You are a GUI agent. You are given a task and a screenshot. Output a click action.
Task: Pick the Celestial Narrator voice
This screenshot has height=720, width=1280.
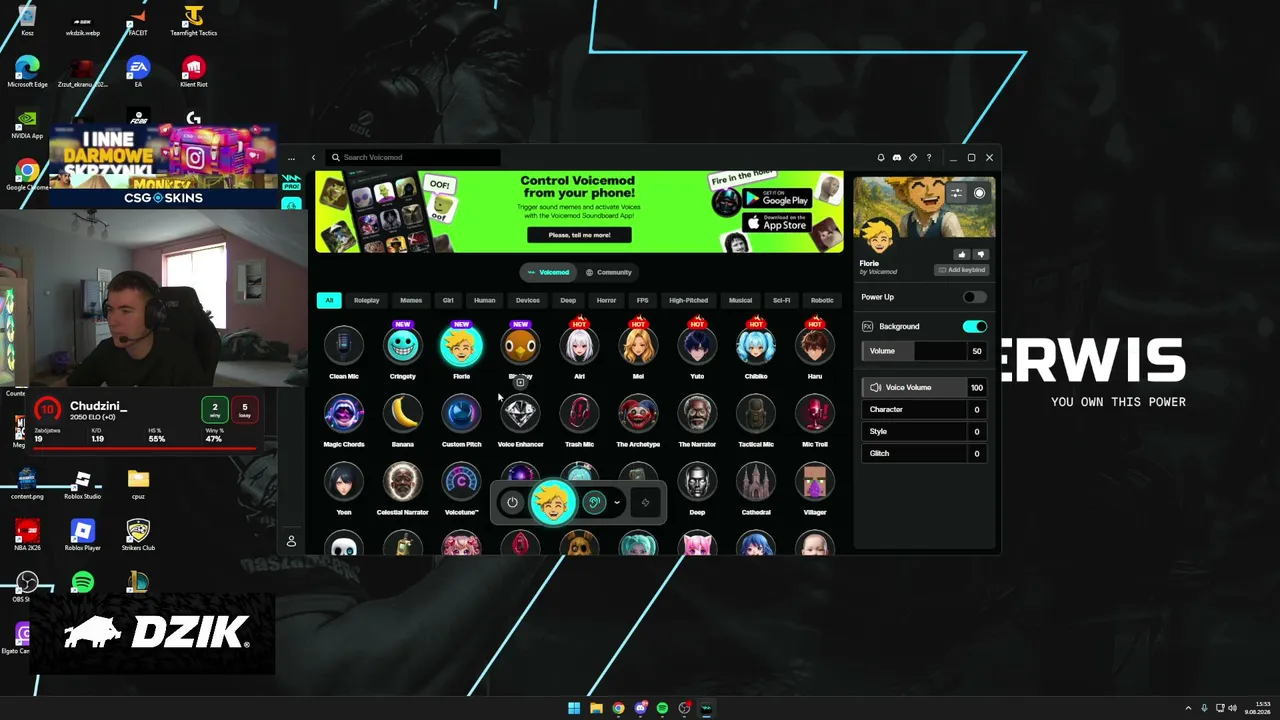tap(403, 482)
